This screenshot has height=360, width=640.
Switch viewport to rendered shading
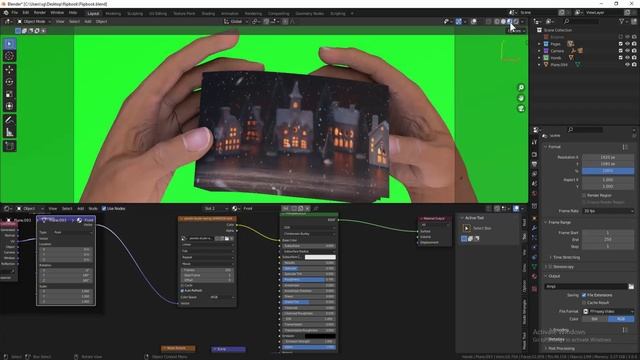tap(516, 22)
